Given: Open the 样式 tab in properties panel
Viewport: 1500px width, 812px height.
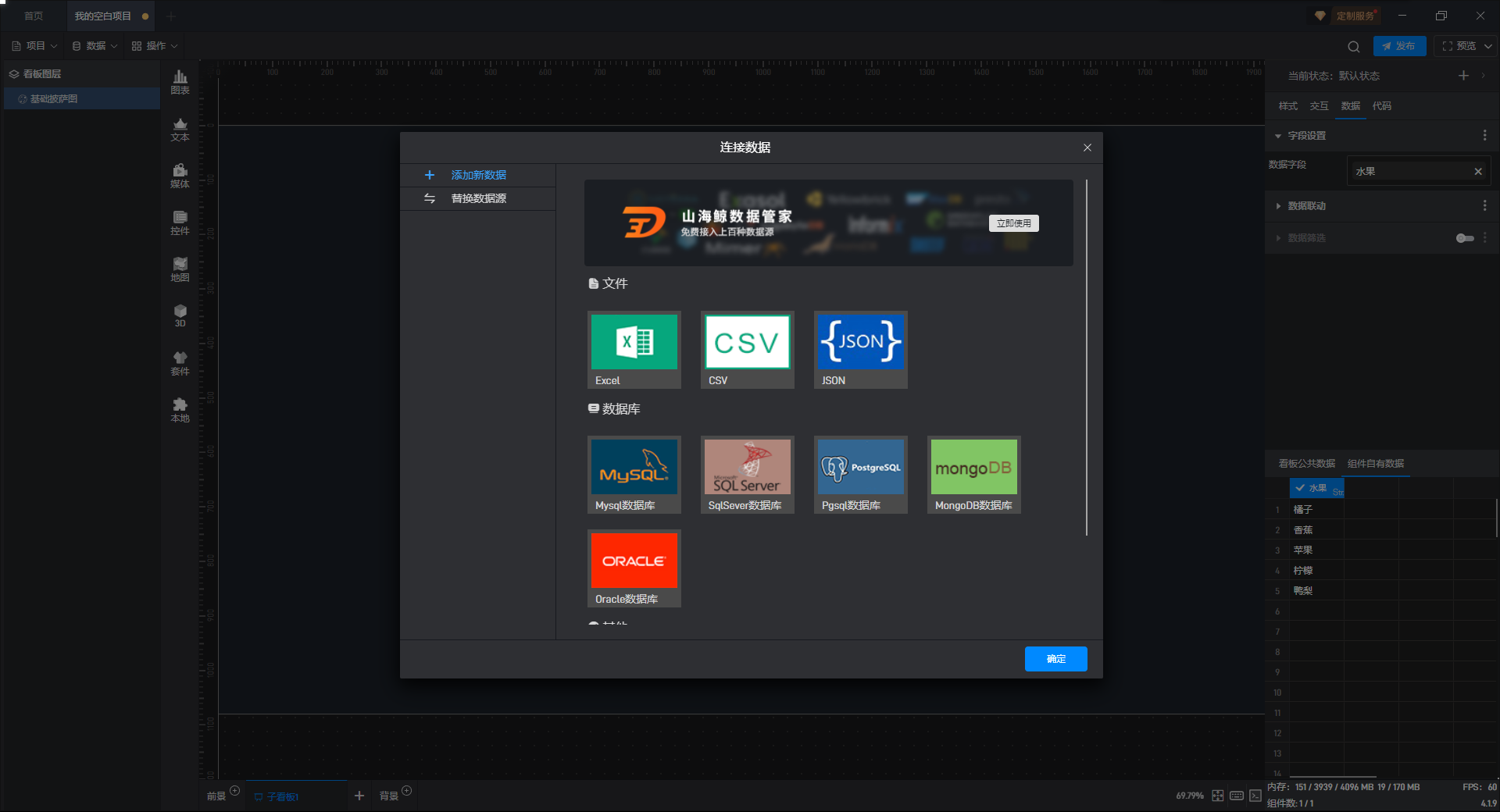Looking at the screenshot, I should pyautogui.click(x=1287, y=106).
